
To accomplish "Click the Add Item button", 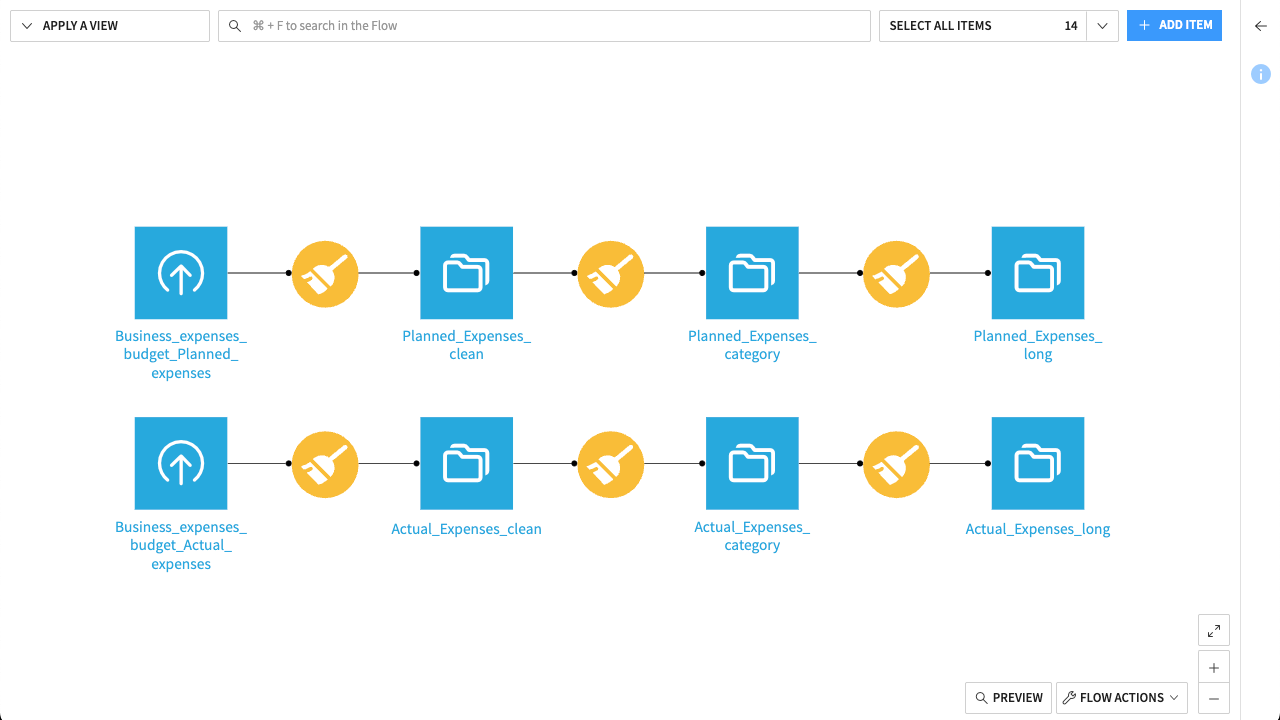I will click(x=1174, y=25).
